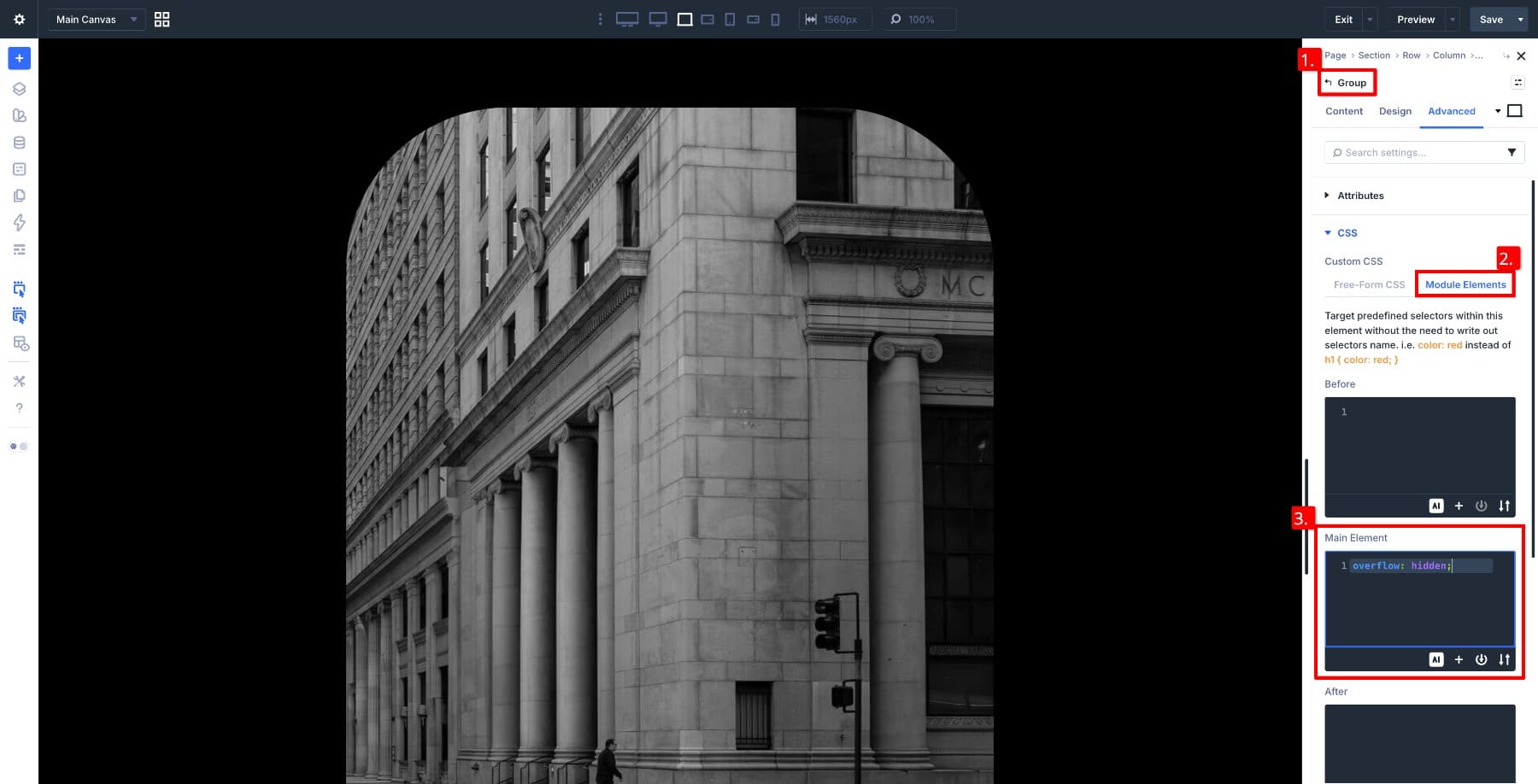
Task: Click the filter icon in Search settings
Action: 1512,152
